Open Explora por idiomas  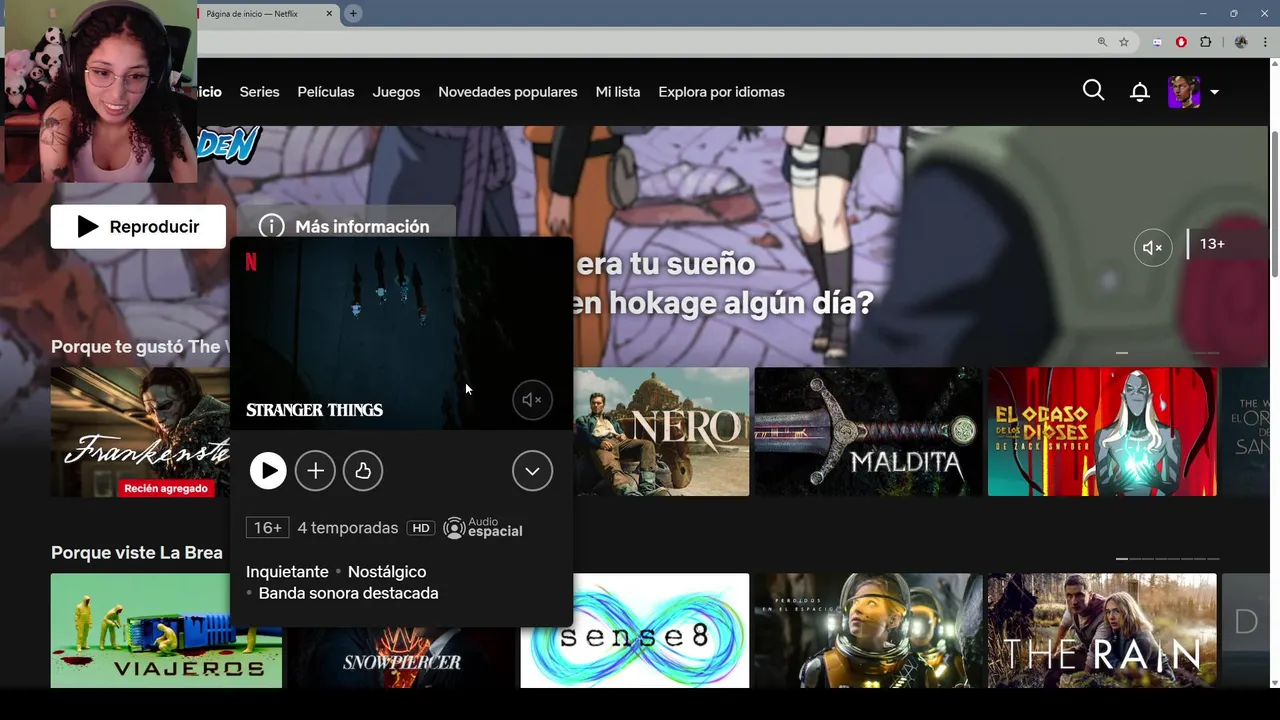721,92
